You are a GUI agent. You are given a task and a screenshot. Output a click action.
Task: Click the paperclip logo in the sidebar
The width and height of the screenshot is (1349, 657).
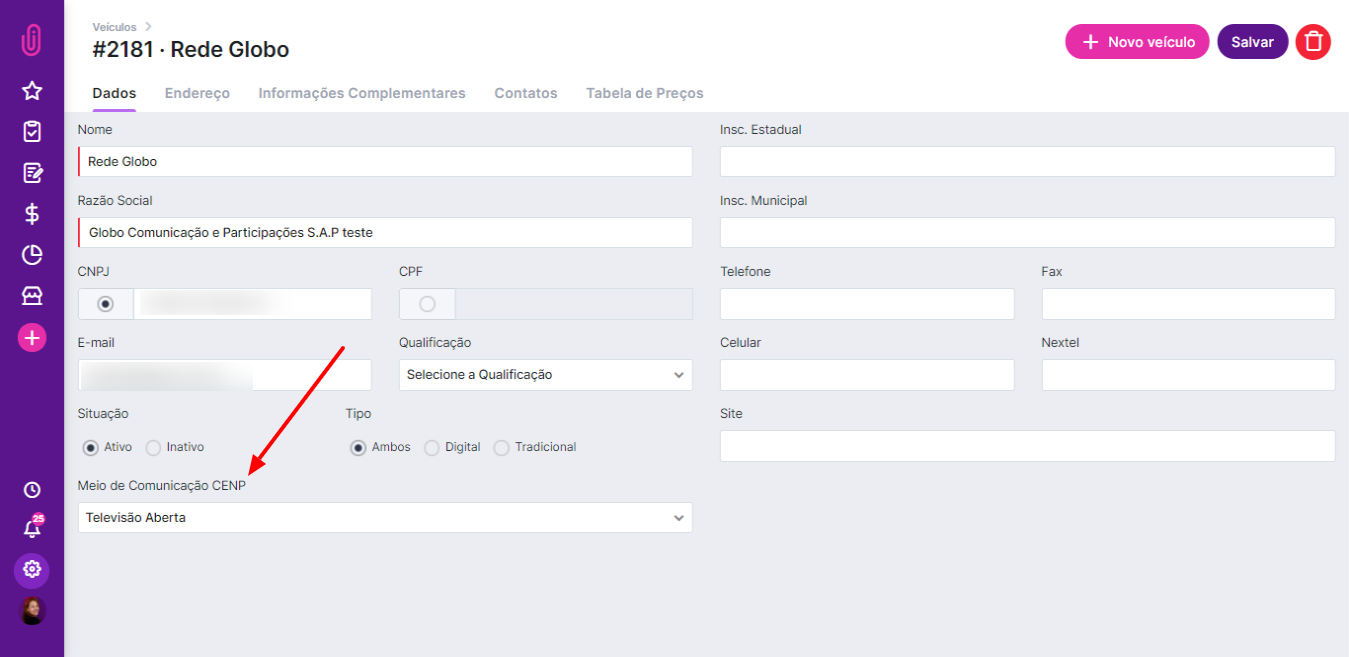click(x=32, y=40)
